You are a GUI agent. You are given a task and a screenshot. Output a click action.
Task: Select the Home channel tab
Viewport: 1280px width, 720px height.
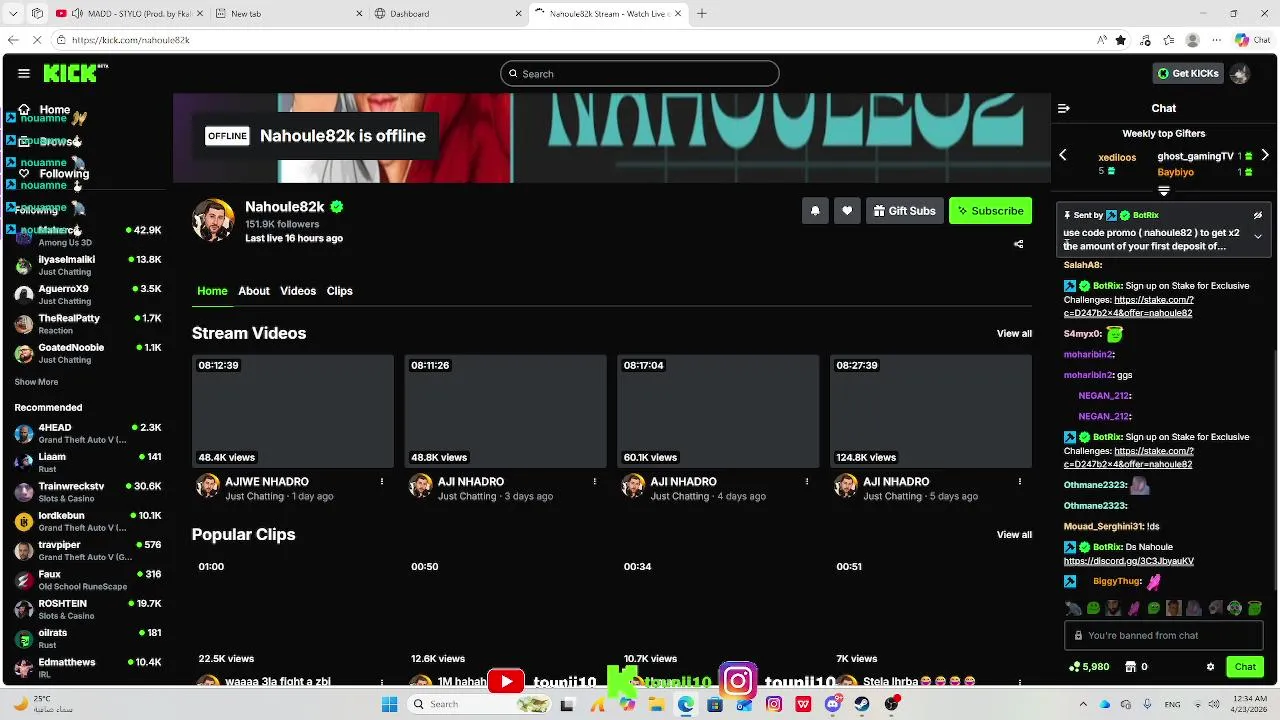[212, 291]
